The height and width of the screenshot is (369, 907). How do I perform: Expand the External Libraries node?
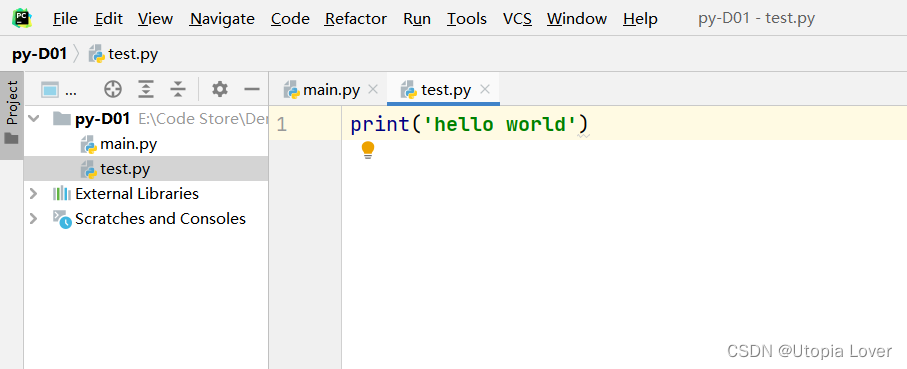pyautogui.click(x=34, y=194)
